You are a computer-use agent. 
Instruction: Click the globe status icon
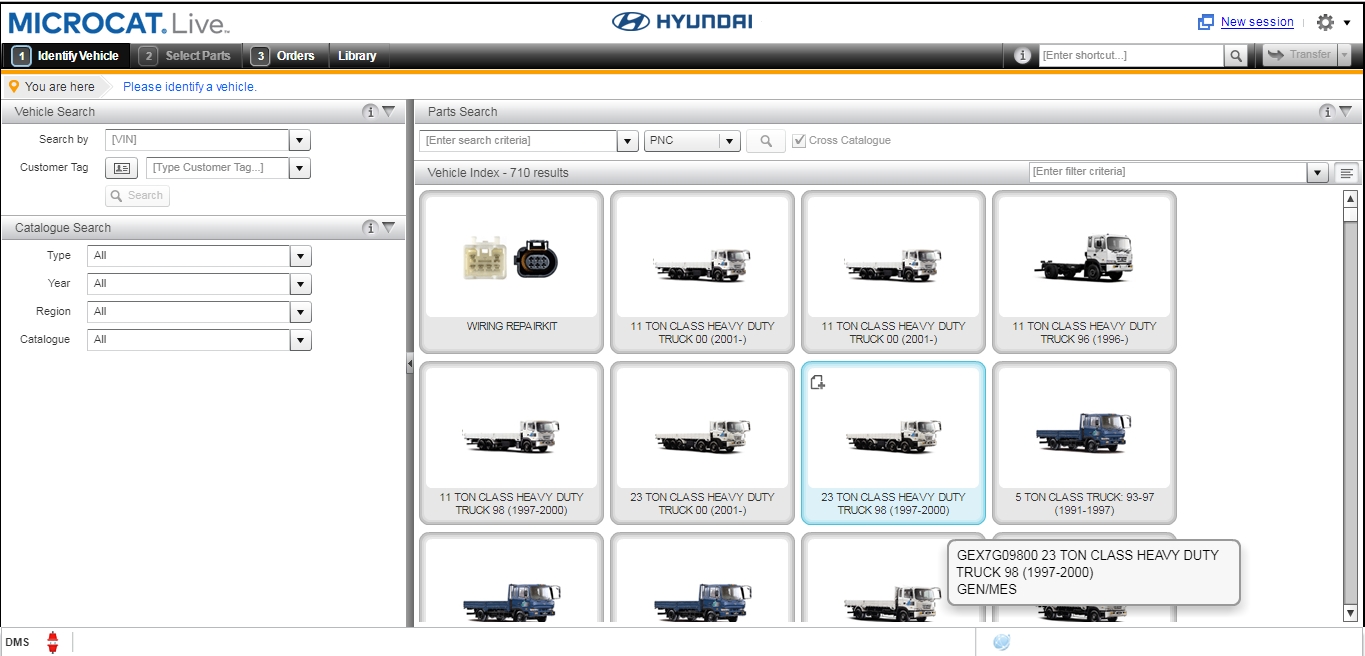click(x=1001, y=642)
